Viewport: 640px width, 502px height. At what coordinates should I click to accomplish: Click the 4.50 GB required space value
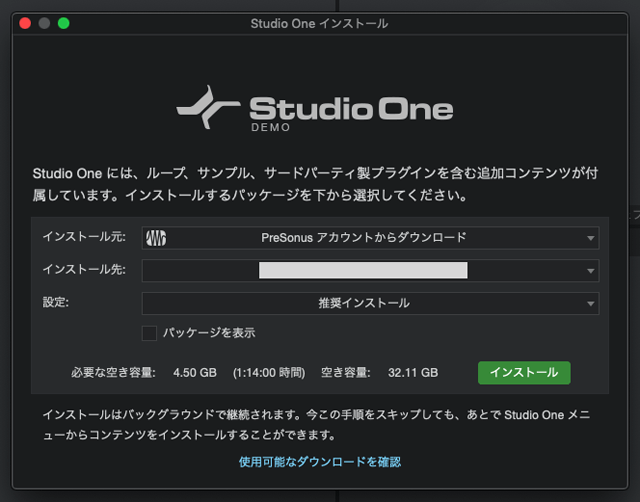click(195, 373)
